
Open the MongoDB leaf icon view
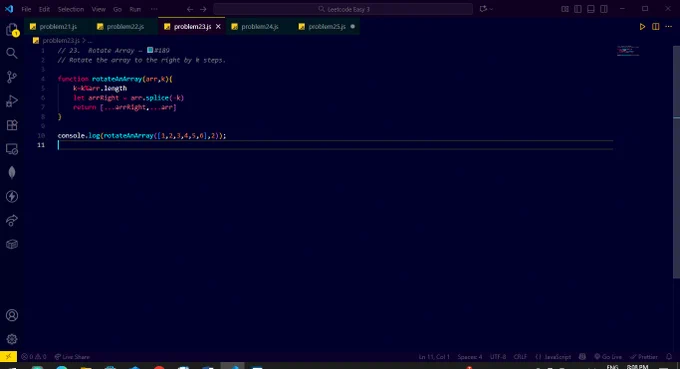[12, 173]
